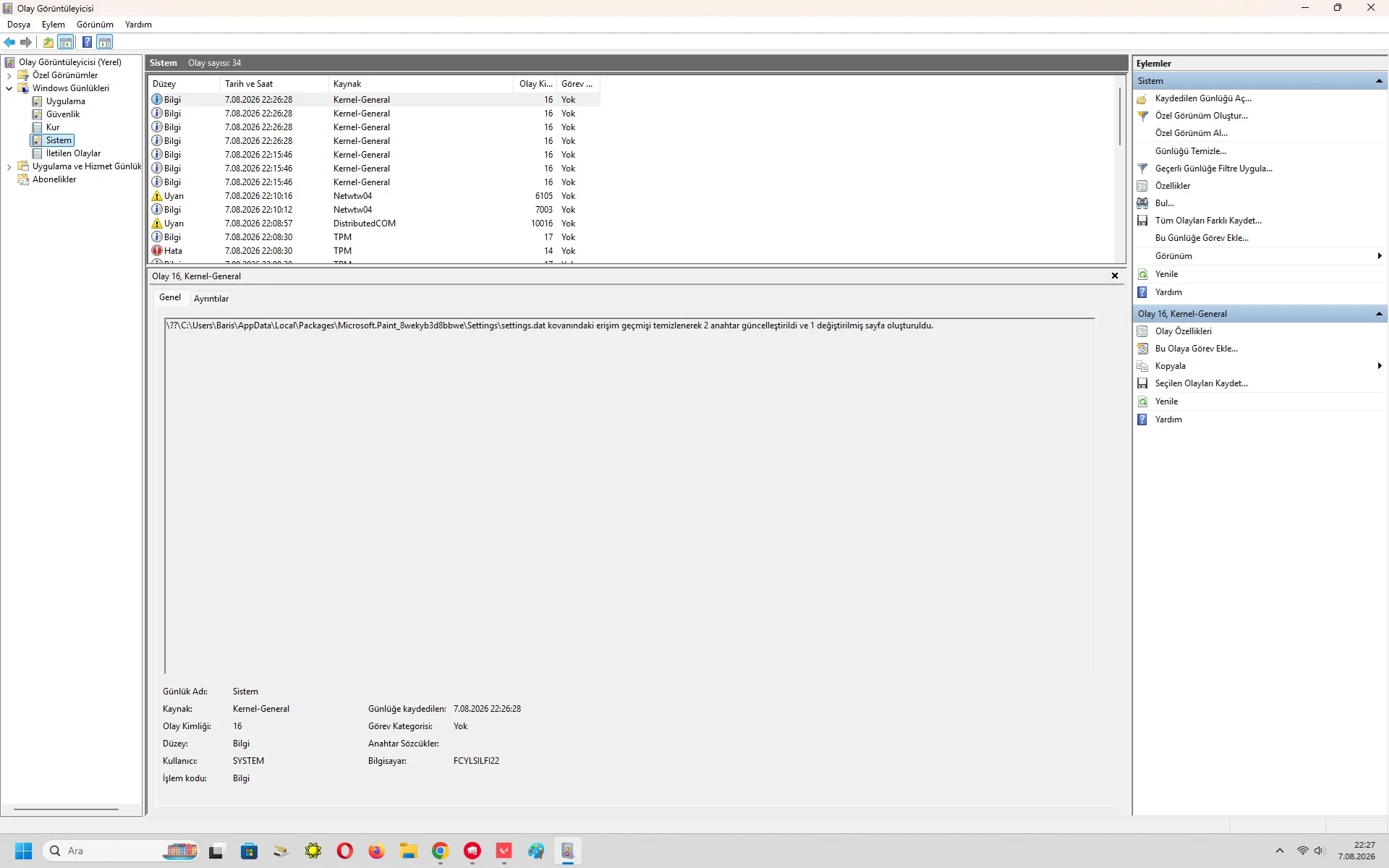Open the Yardım menu in menu bar
1389x868 pixels.
pyautogui.click(x=138, y=25)
